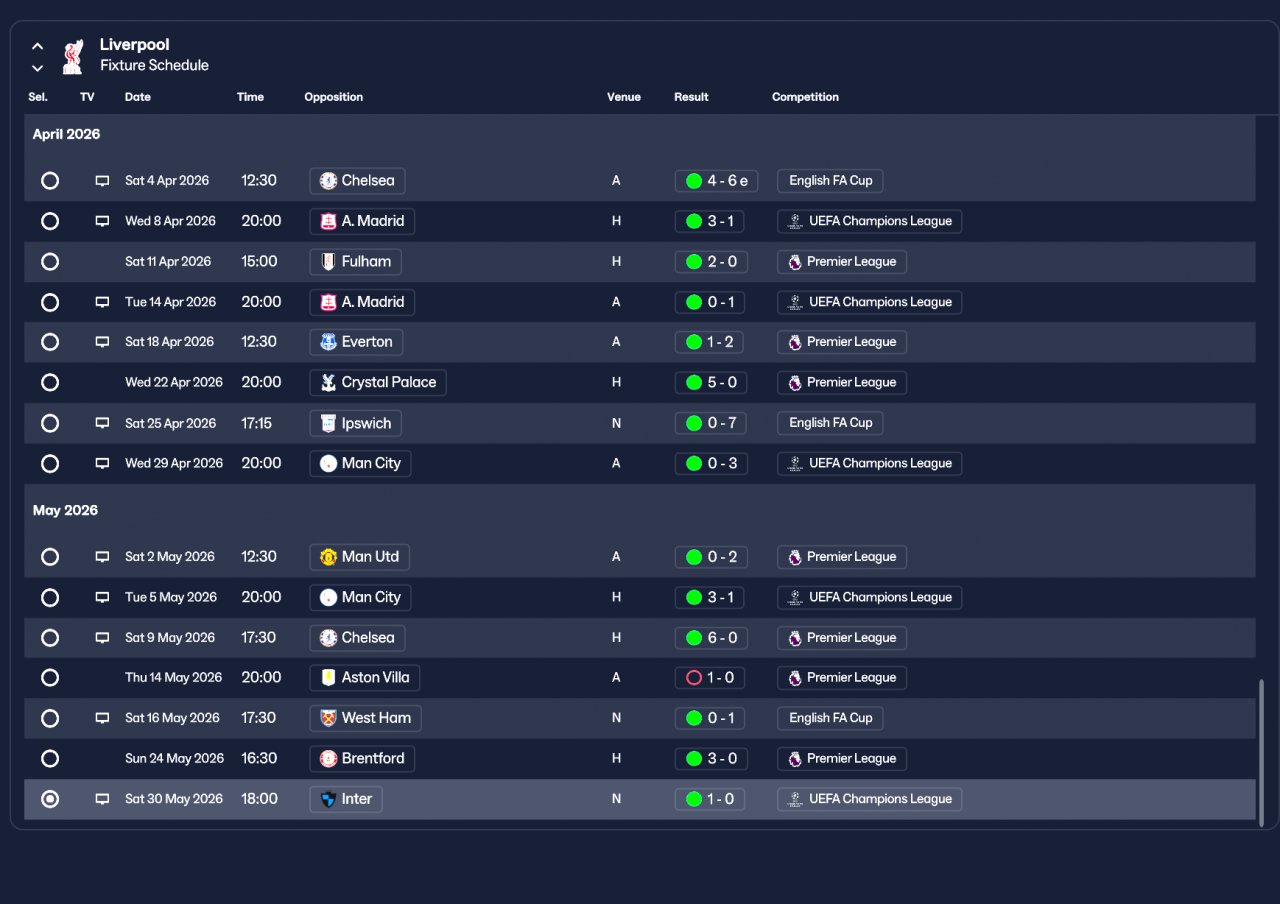Click Champions League logo in 8 Apr A. Madrid row
This screenshot has width=1280, height=904.
click(795, 221)
